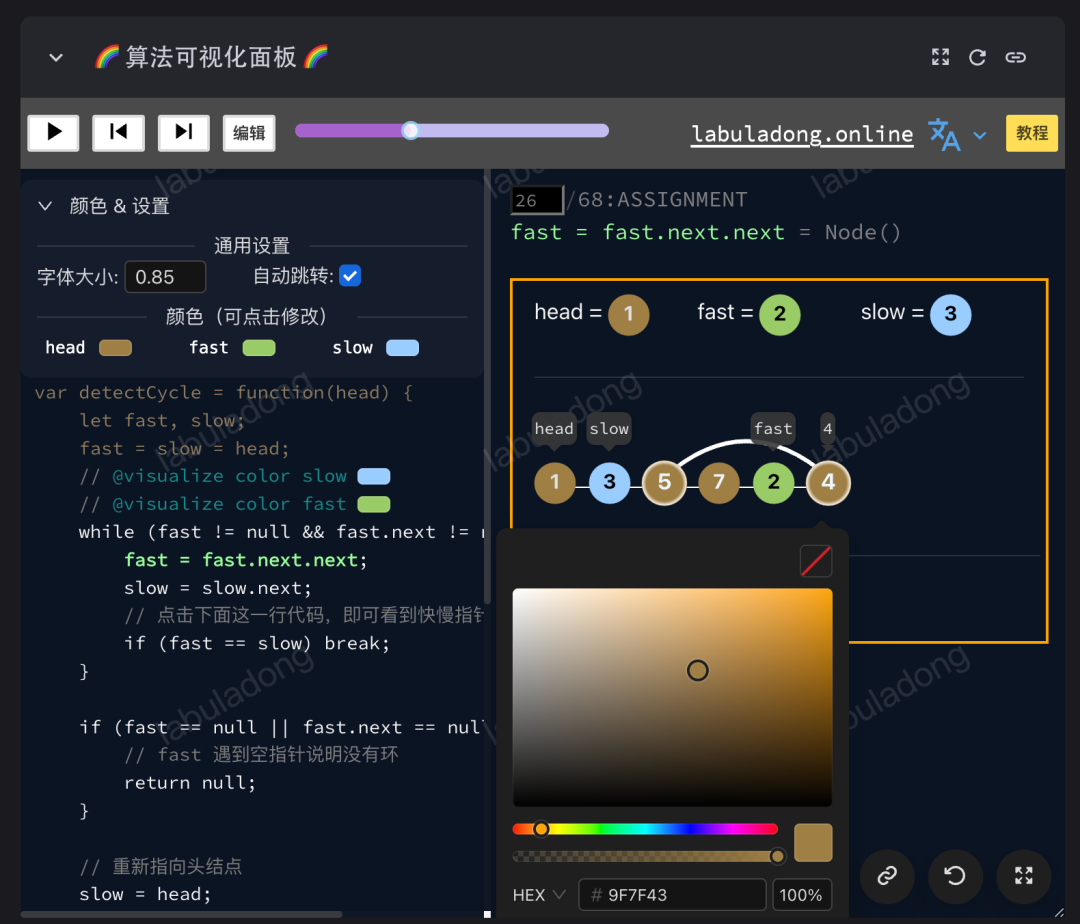Image resolution: width=1080 pixels, height=924 pixels.
Task: Click the translate language icon
Action: point(944,134)
